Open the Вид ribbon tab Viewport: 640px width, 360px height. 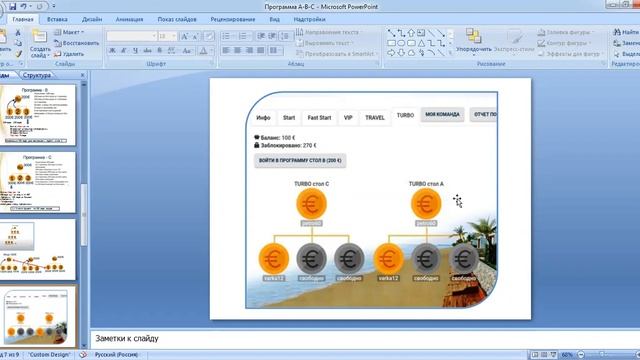click(x=274, y=19)
